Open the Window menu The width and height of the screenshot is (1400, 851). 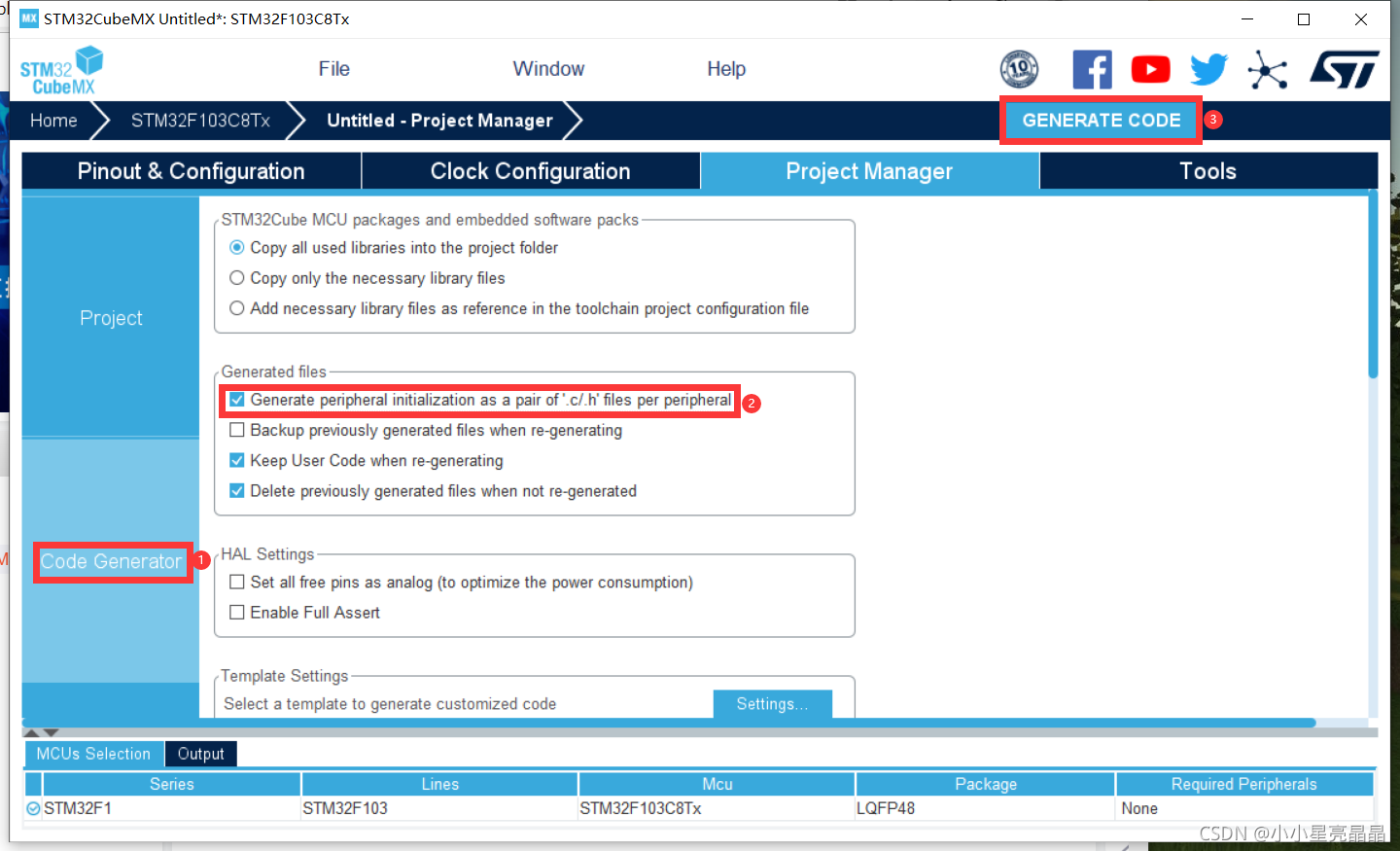pos(548,69)
